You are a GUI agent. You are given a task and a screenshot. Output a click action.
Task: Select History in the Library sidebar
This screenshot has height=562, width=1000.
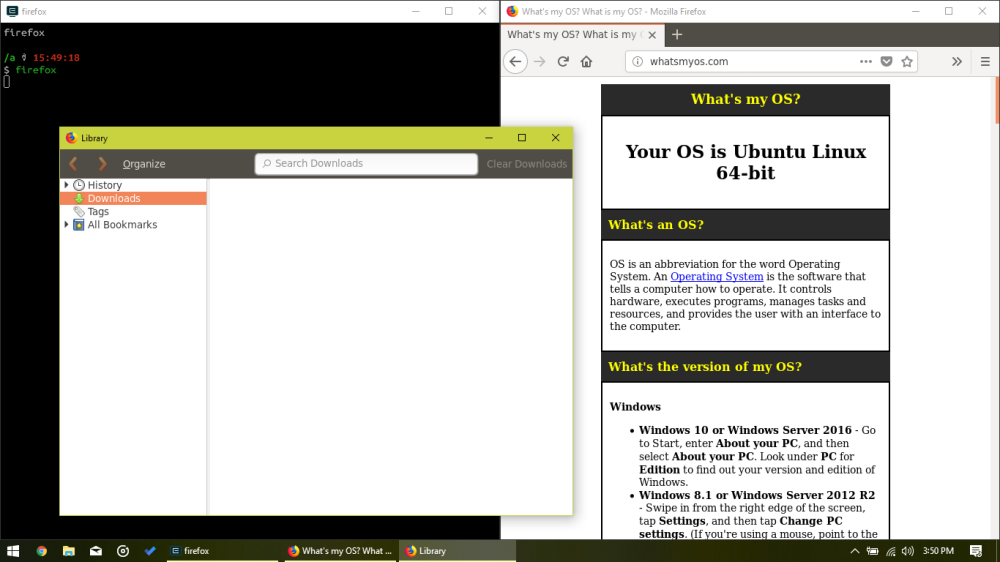coord(105,185)
